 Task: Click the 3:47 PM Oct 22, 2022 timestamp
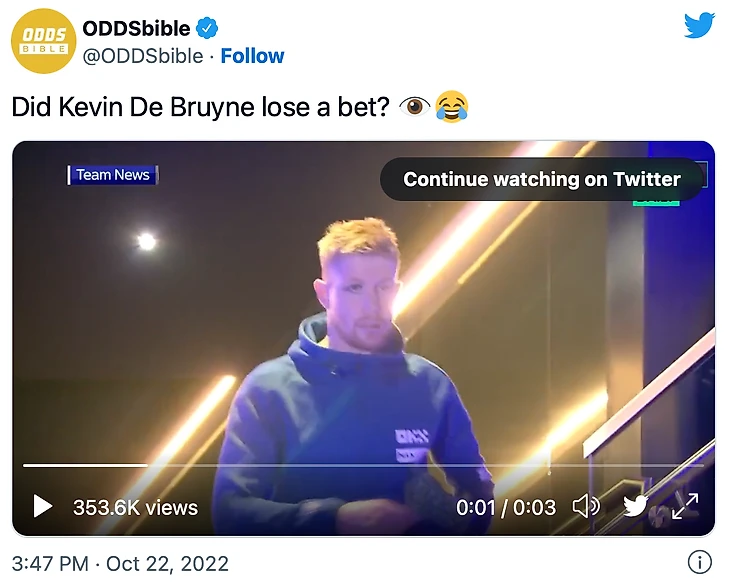[x=120, y=563]
